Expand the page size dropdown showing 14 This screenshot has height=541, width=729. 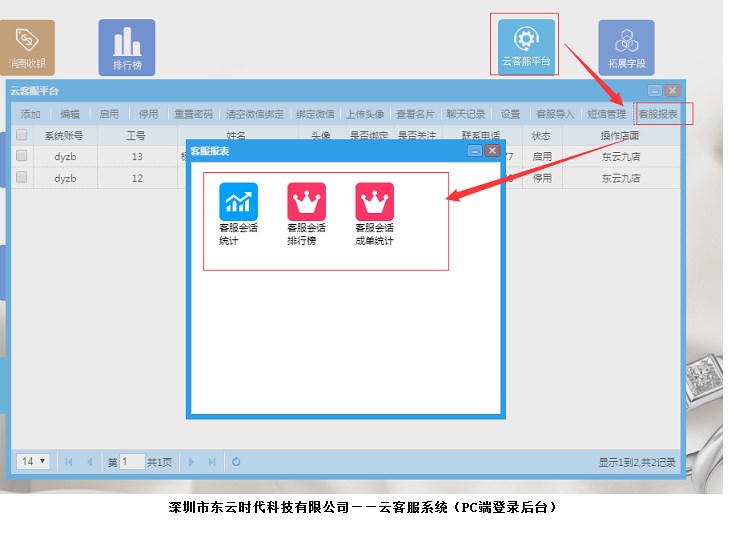pyautogui.click(x=35, y=462)
